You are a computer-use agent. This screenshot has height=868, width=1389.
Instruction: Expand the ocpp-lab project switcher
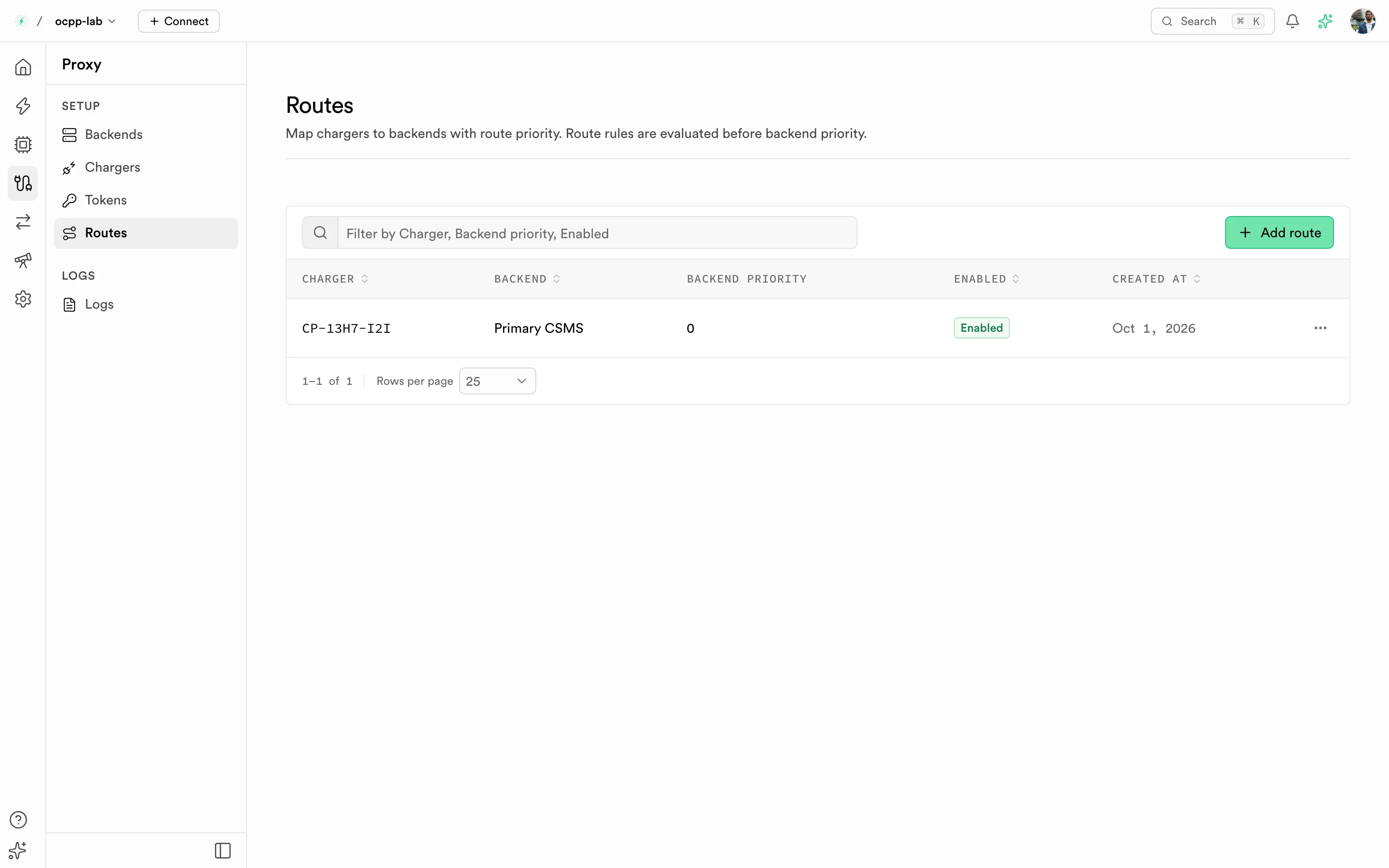85,21
